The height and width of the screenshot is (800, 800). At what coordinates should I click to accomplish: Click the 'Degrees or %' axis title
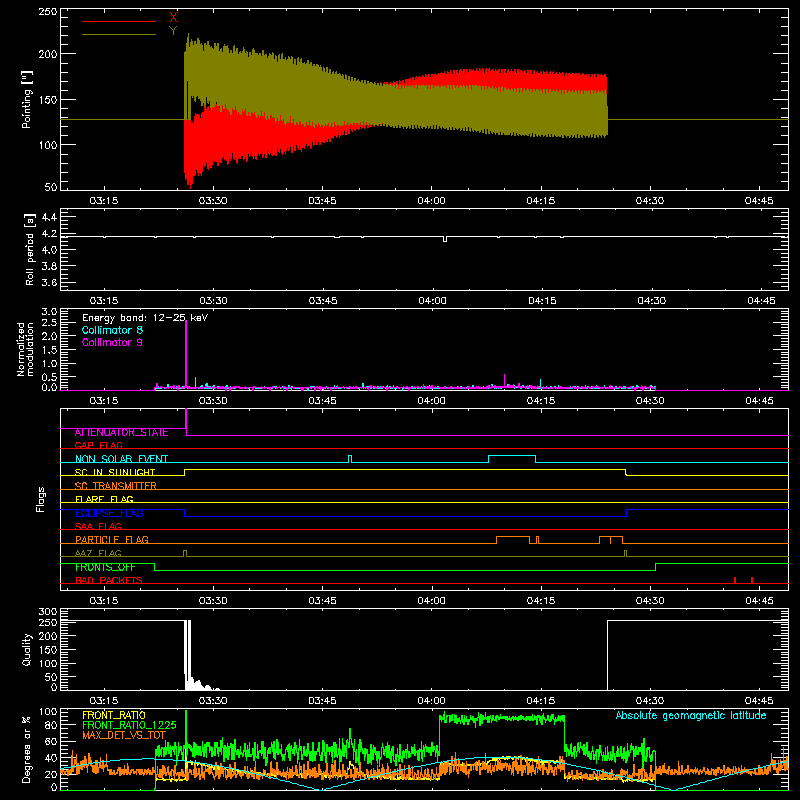point(27,749)
